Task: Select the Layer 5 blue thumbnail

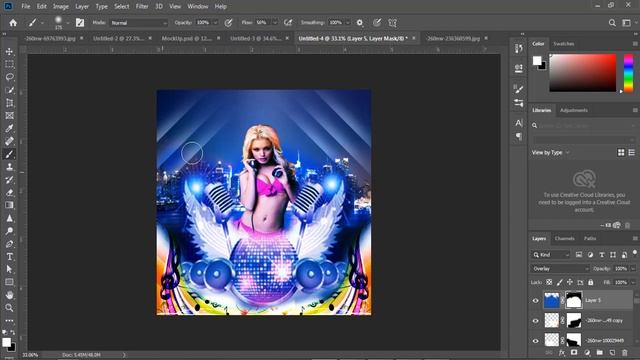Action: pos(551,300)
